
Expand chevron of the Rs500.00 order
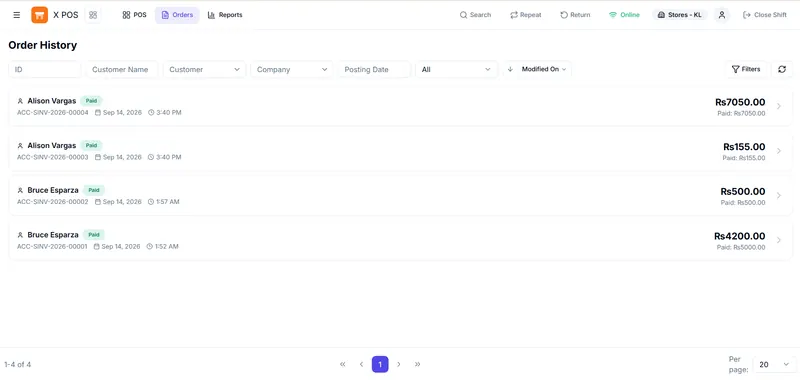pos(779,195)
